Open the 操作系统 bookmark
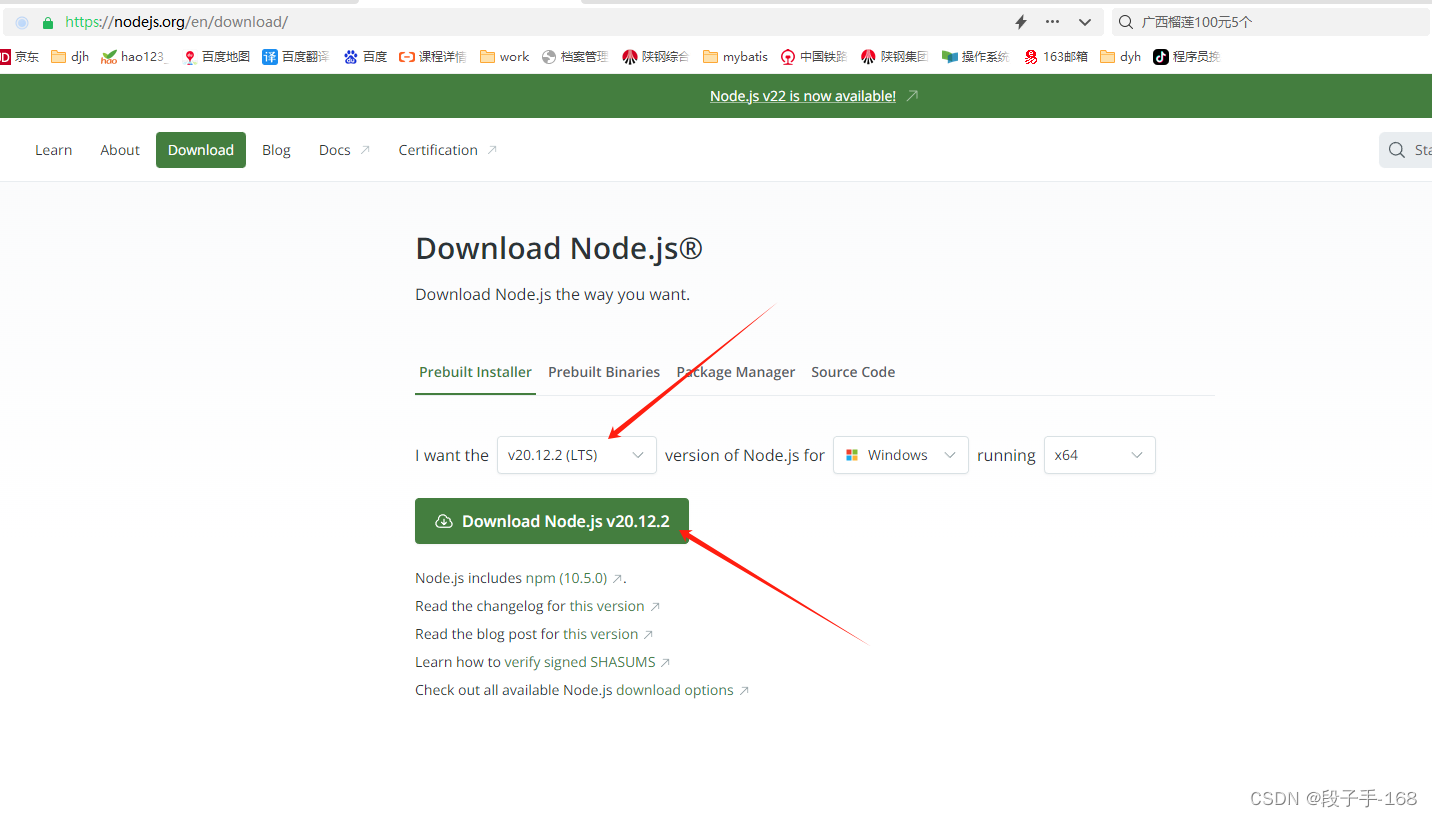This screenshot has width=1432, height=817. (976, 57)
